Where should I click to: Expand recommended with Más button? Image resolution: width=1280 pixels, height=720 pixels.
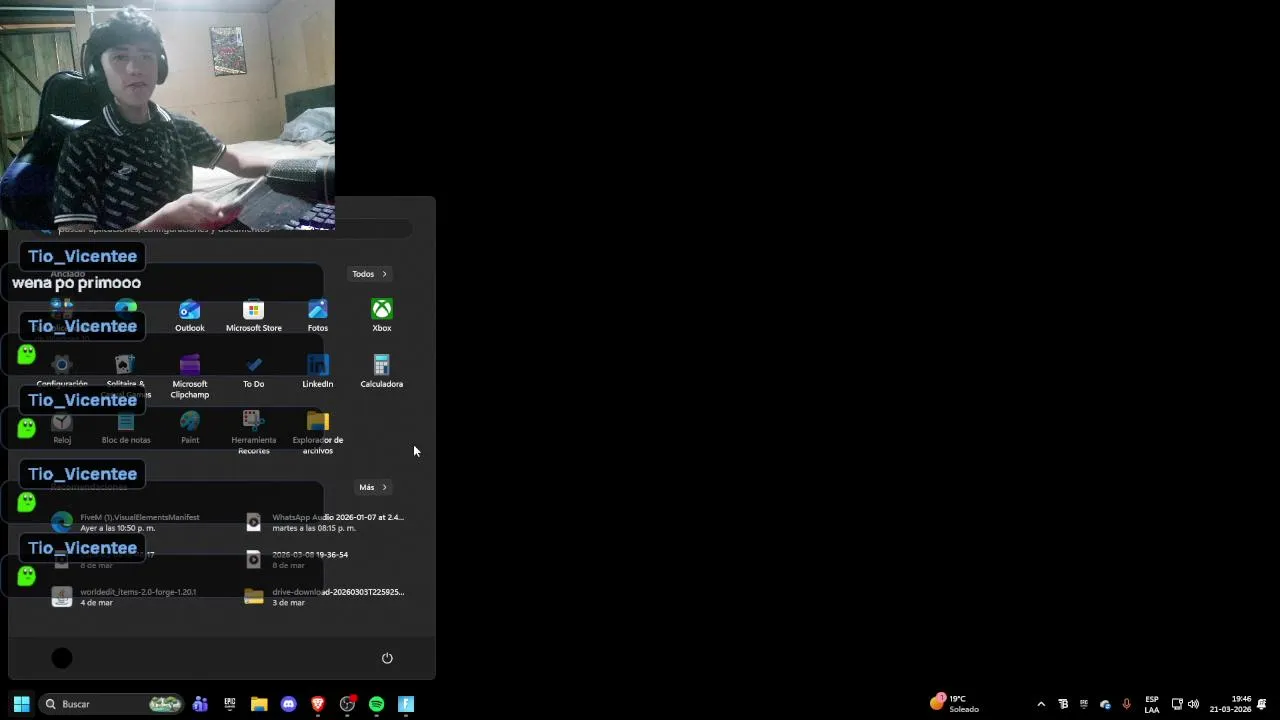[373, 487]
